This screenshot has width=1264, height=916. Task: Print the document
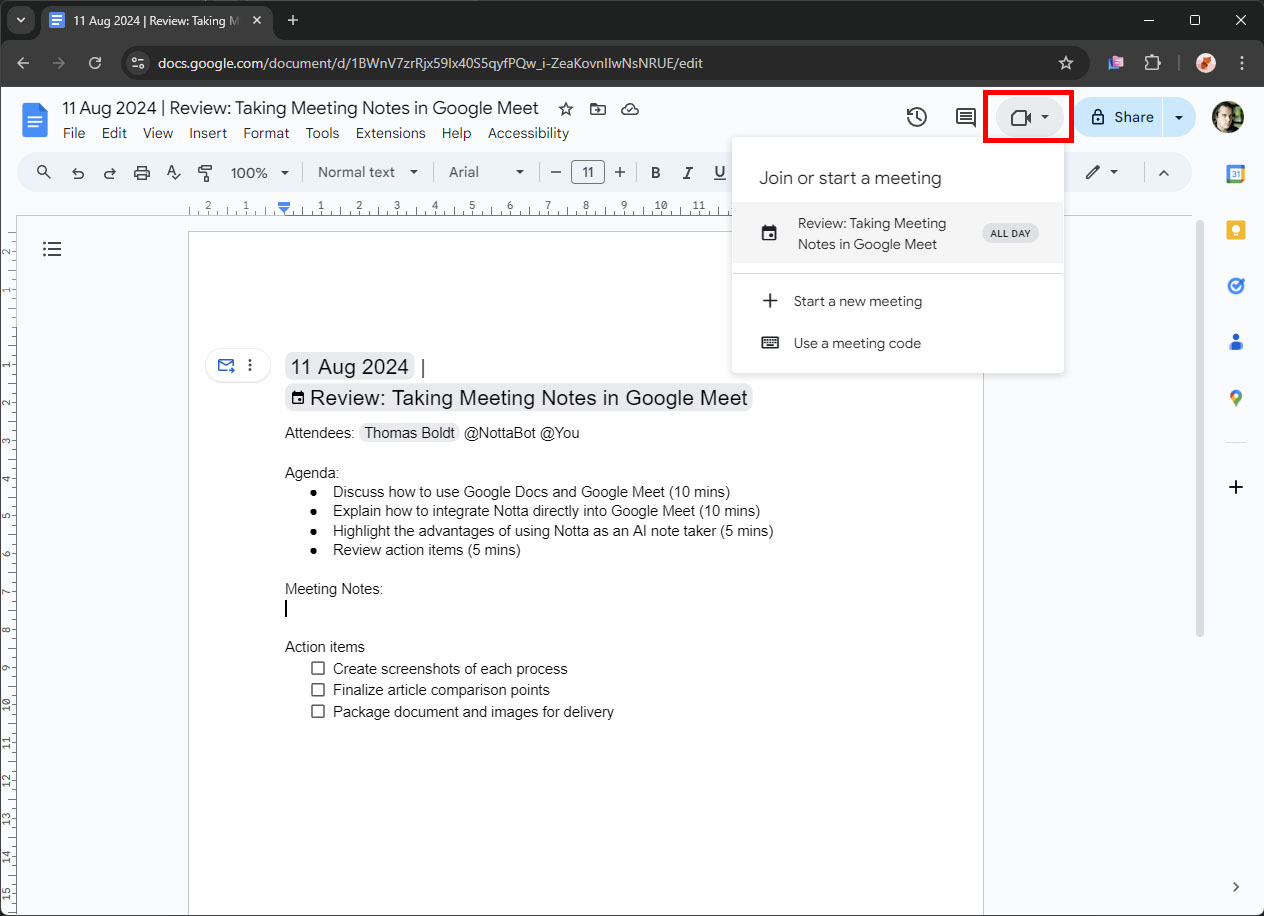142,173
